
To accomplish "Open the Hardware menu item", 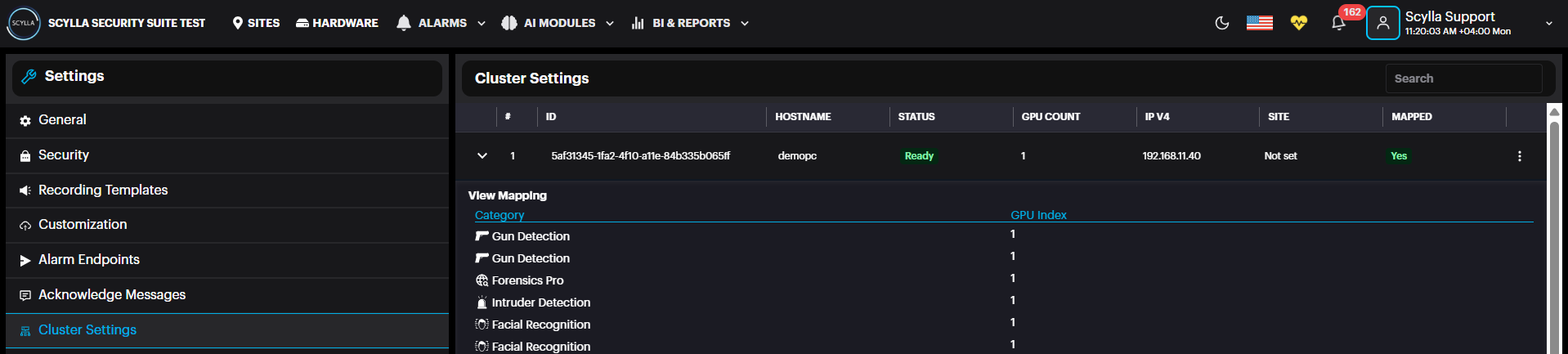I will point(337,23).
